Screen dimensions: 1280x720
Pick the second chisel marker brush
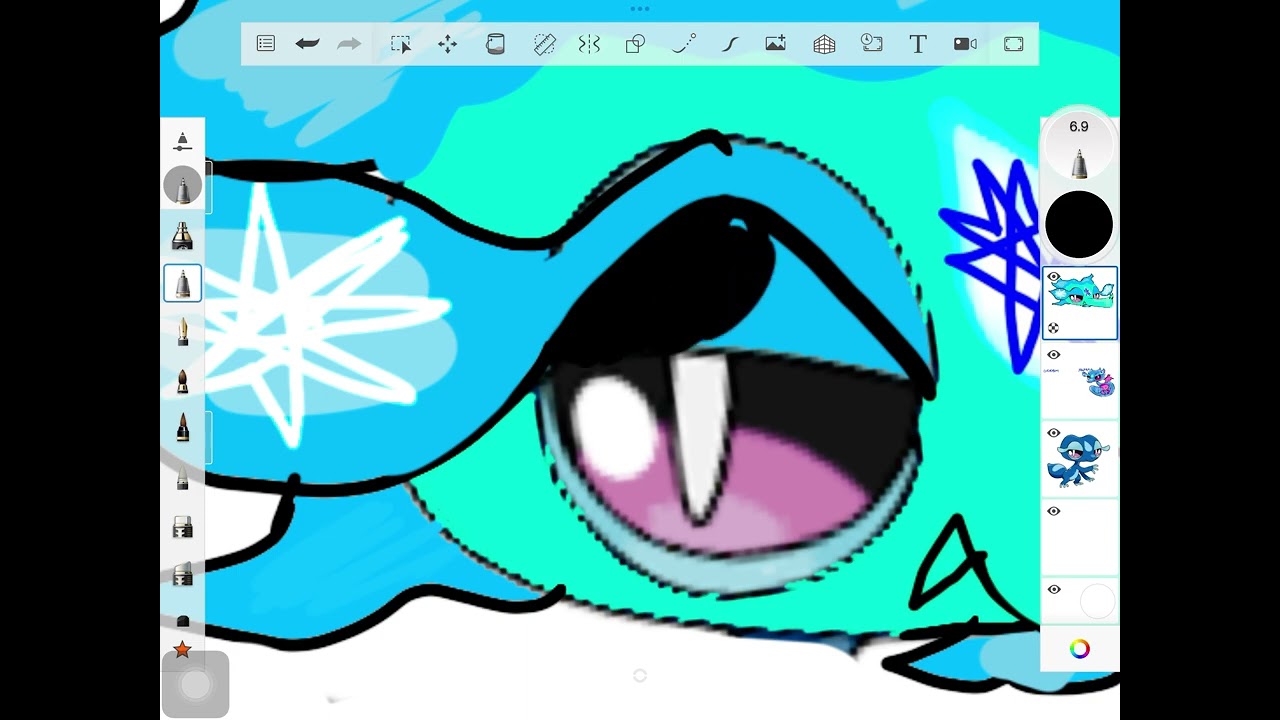pos(183,575)
